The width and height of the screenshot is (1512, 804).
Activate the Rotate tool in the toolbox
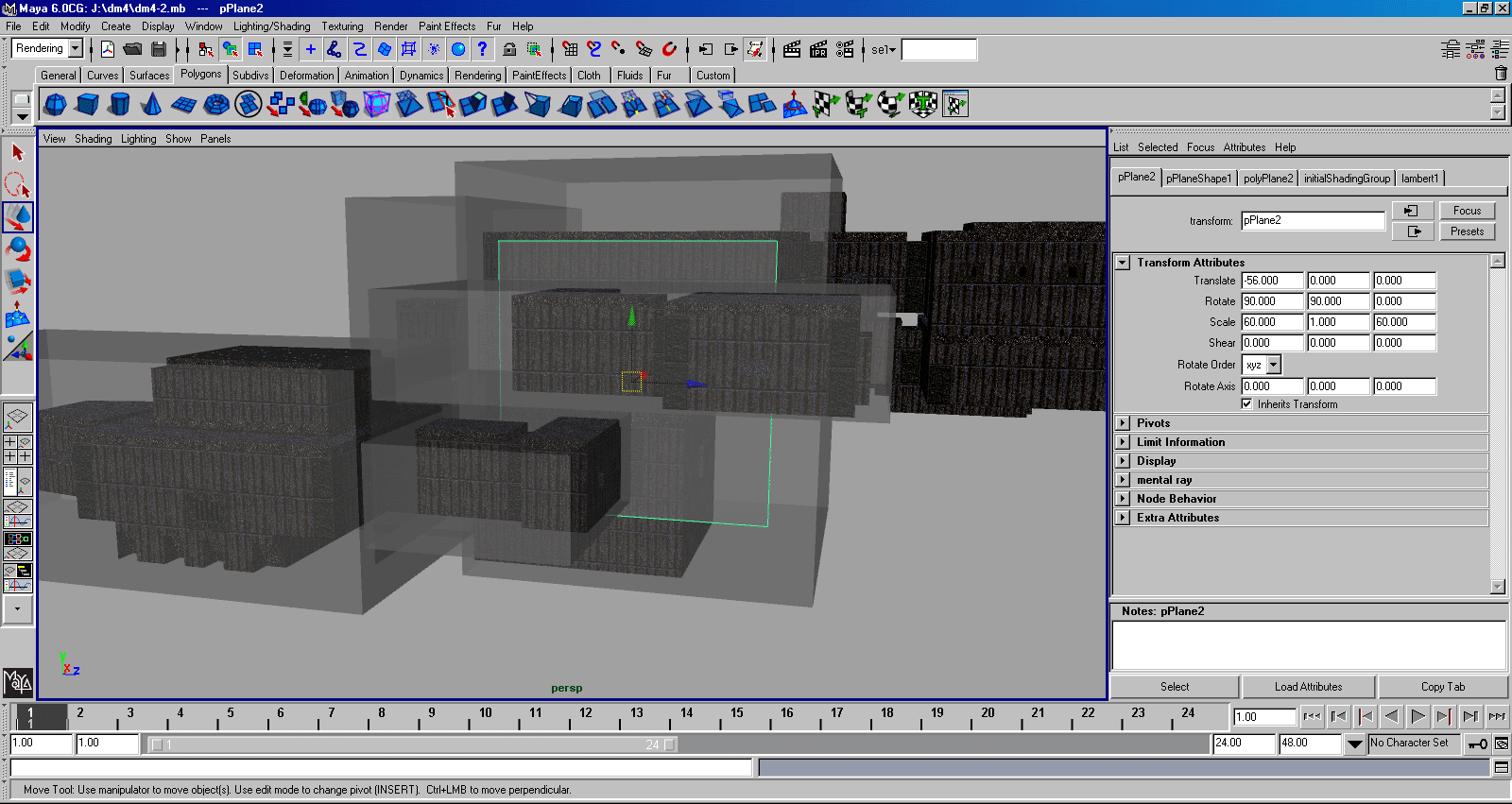18,249
